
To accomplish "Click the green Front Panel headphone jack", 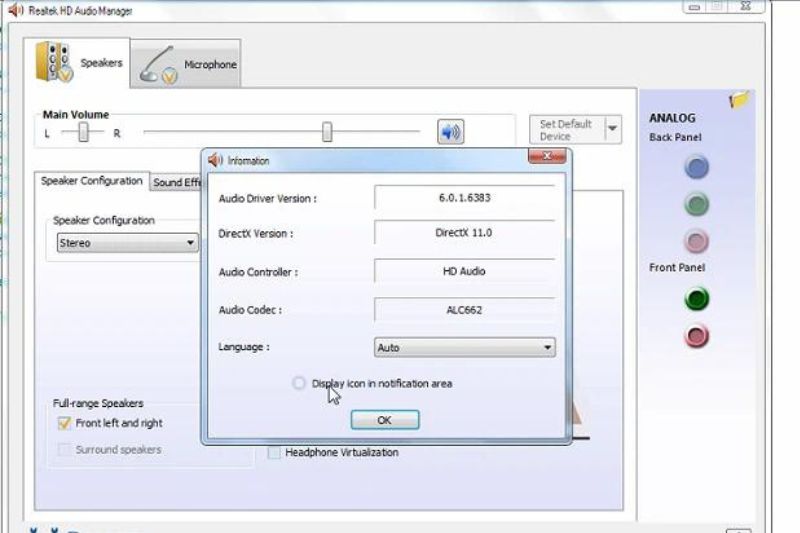I will (x=696, y=299).
